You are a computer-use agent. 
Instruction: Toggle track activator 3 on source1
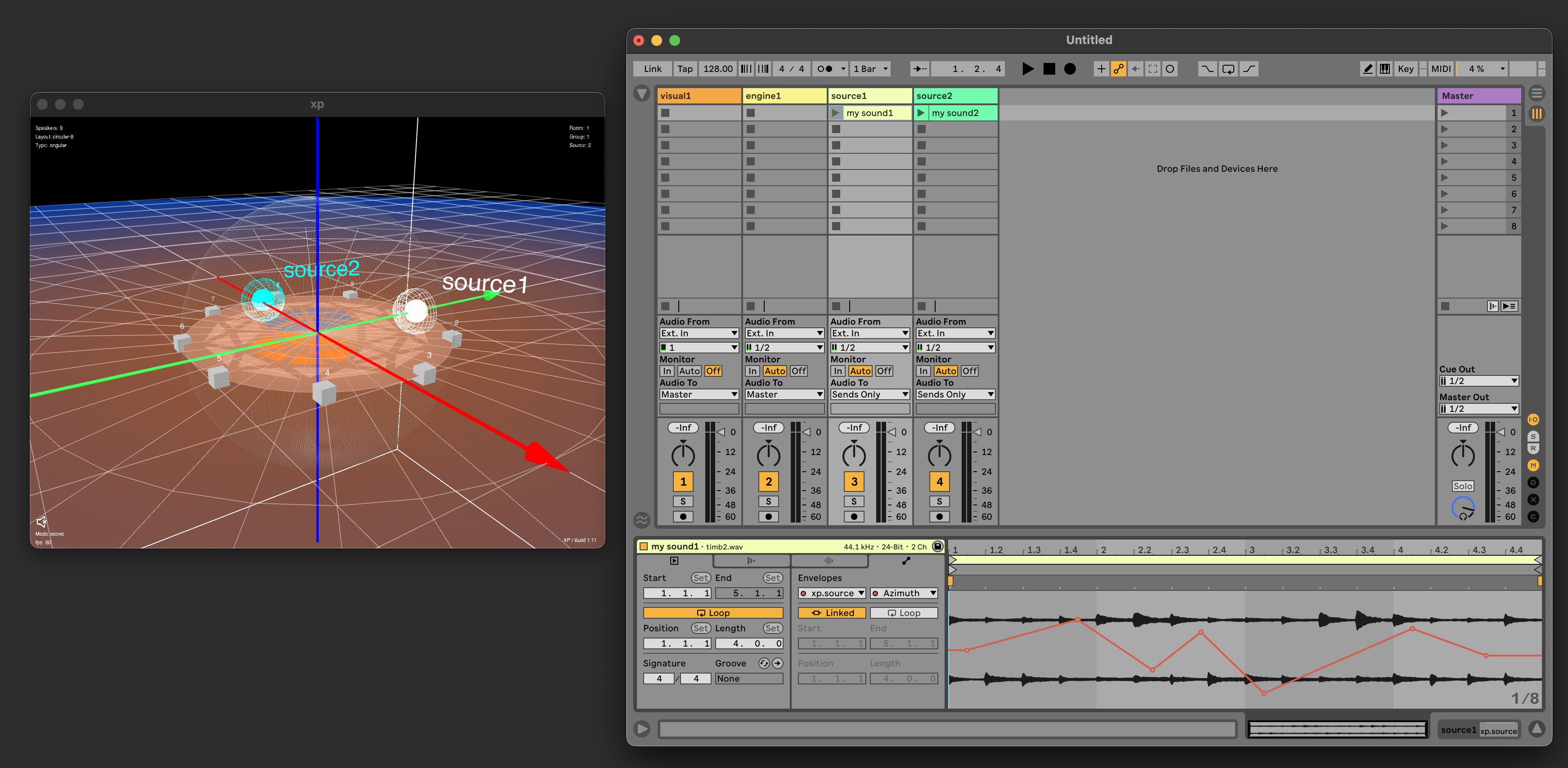coord(854,482)
